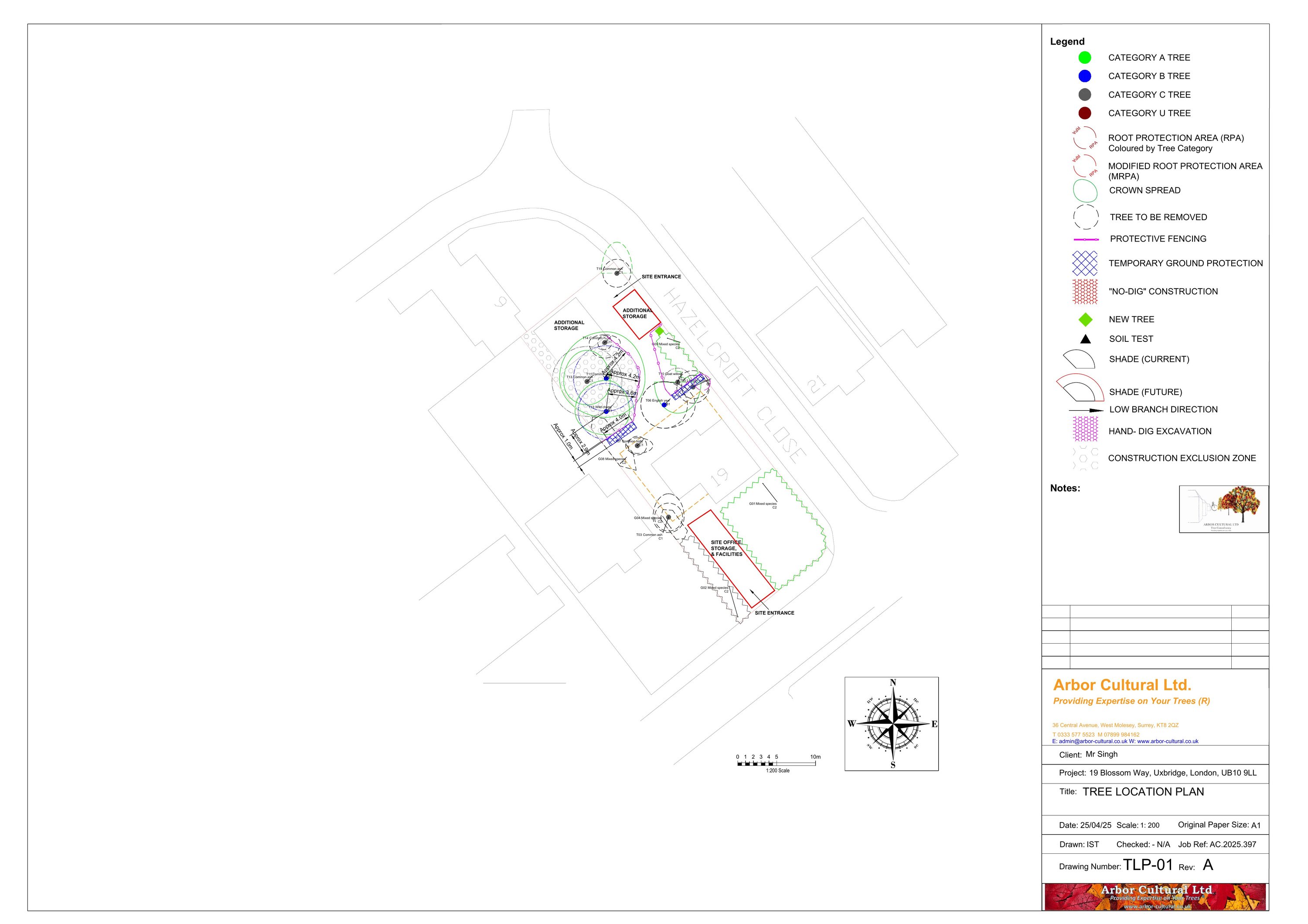Image resolution: width=1308 pixels, height=924 pixels.
Task: Click the green New Tree diamond in legend
Action: tap(1085, 320)
